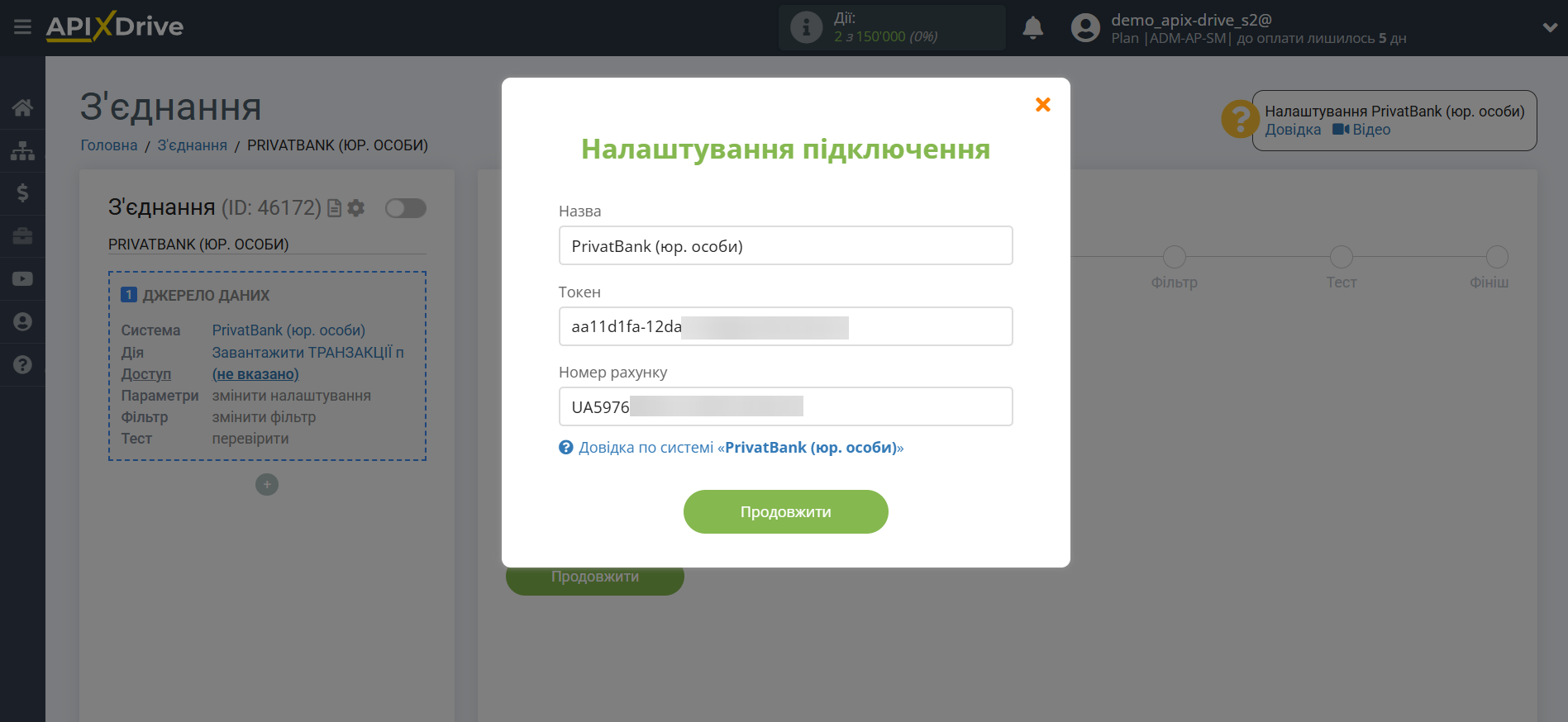Click the connection settings gear icon

[356, 208]
